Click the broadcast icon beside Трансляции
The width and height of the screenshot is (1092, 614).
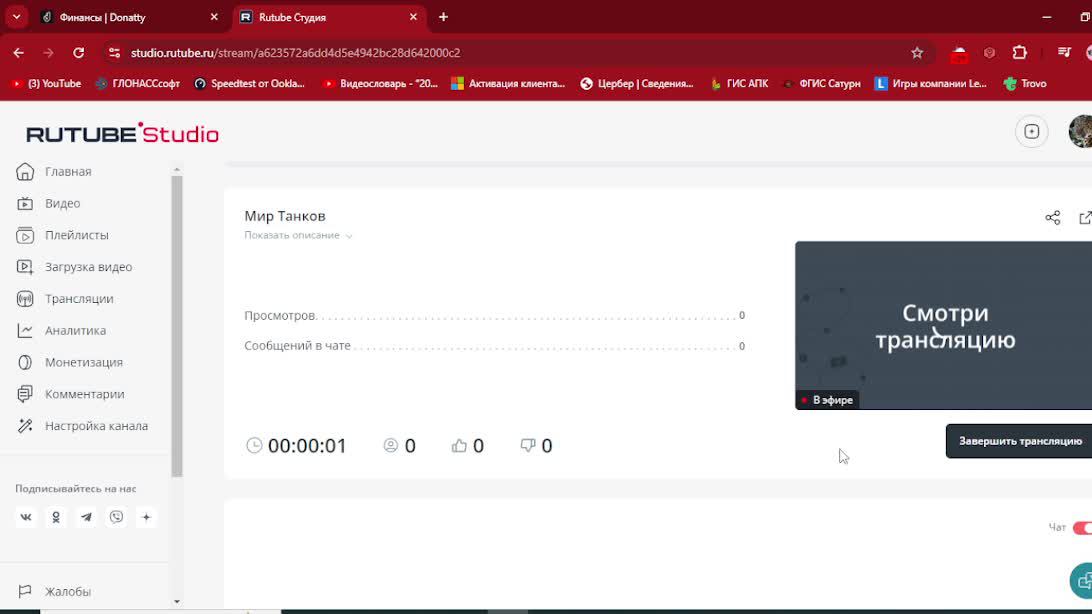click(25, 299)
